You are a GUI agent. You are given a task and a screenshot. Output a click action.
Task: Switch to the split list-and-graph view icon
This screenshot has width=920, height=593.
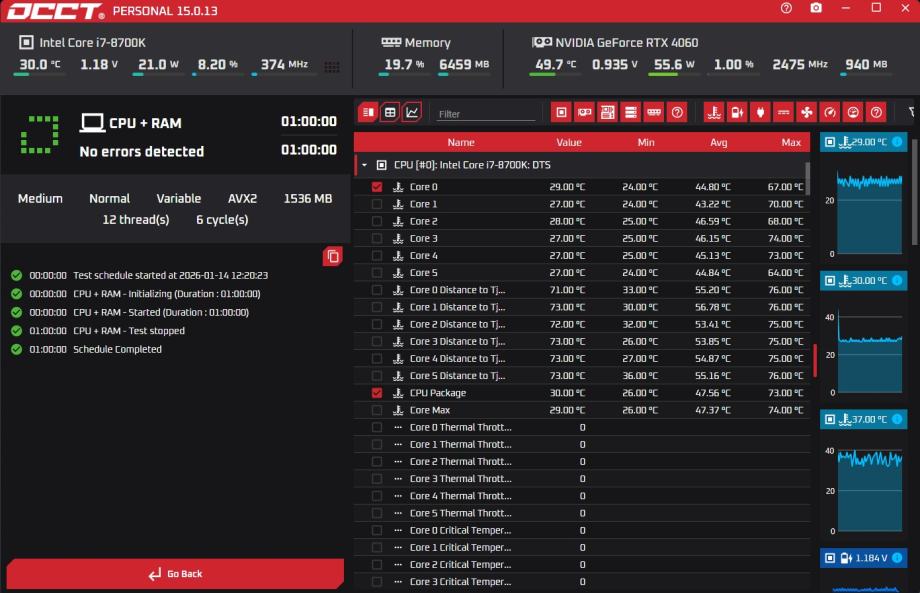coord(368,112)
